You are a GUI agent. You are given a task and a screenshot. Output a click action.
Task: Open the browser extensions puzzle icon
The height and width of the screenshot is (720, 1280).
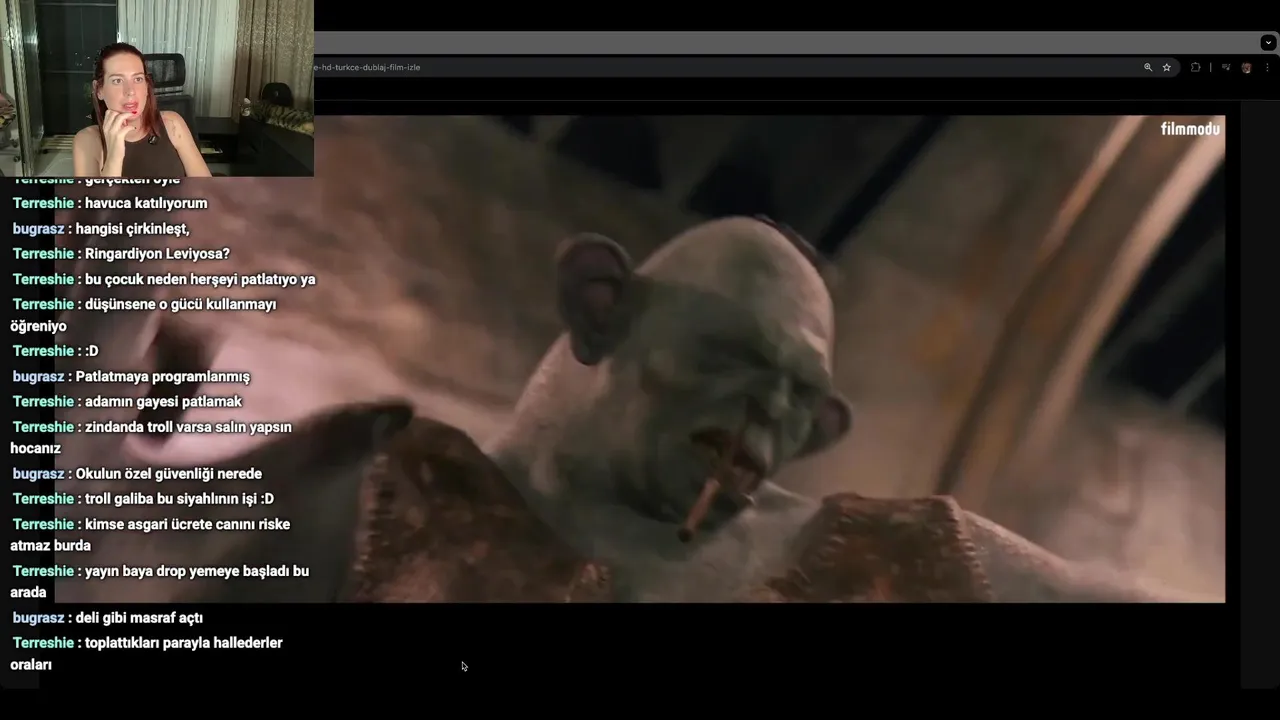point(1195,67)
